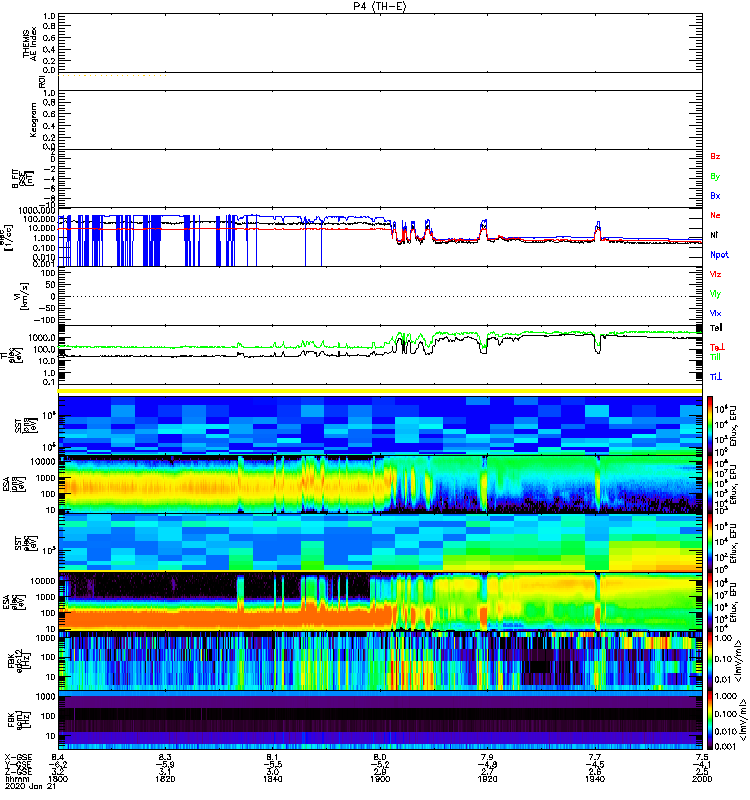Screen dimensions: 750x800
Task: Click the "2000" time tick label
Action: point(702,779)
